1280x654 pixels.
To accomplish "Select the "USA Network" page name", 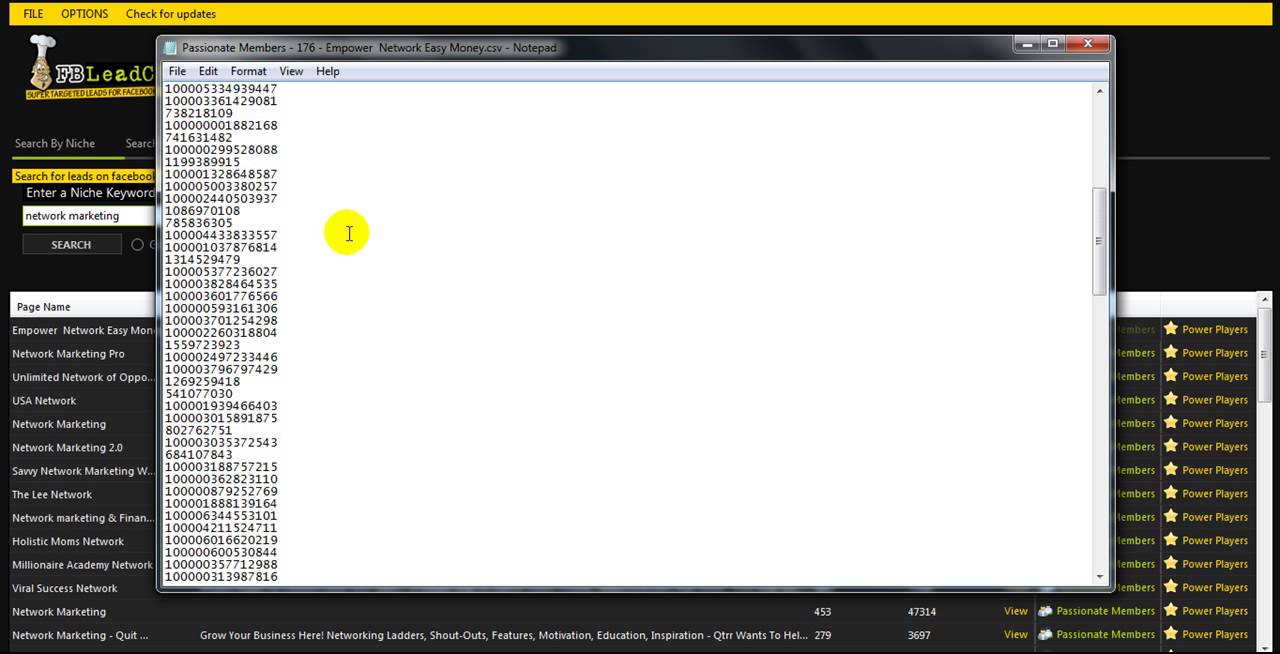I will (x=44, y=401).
